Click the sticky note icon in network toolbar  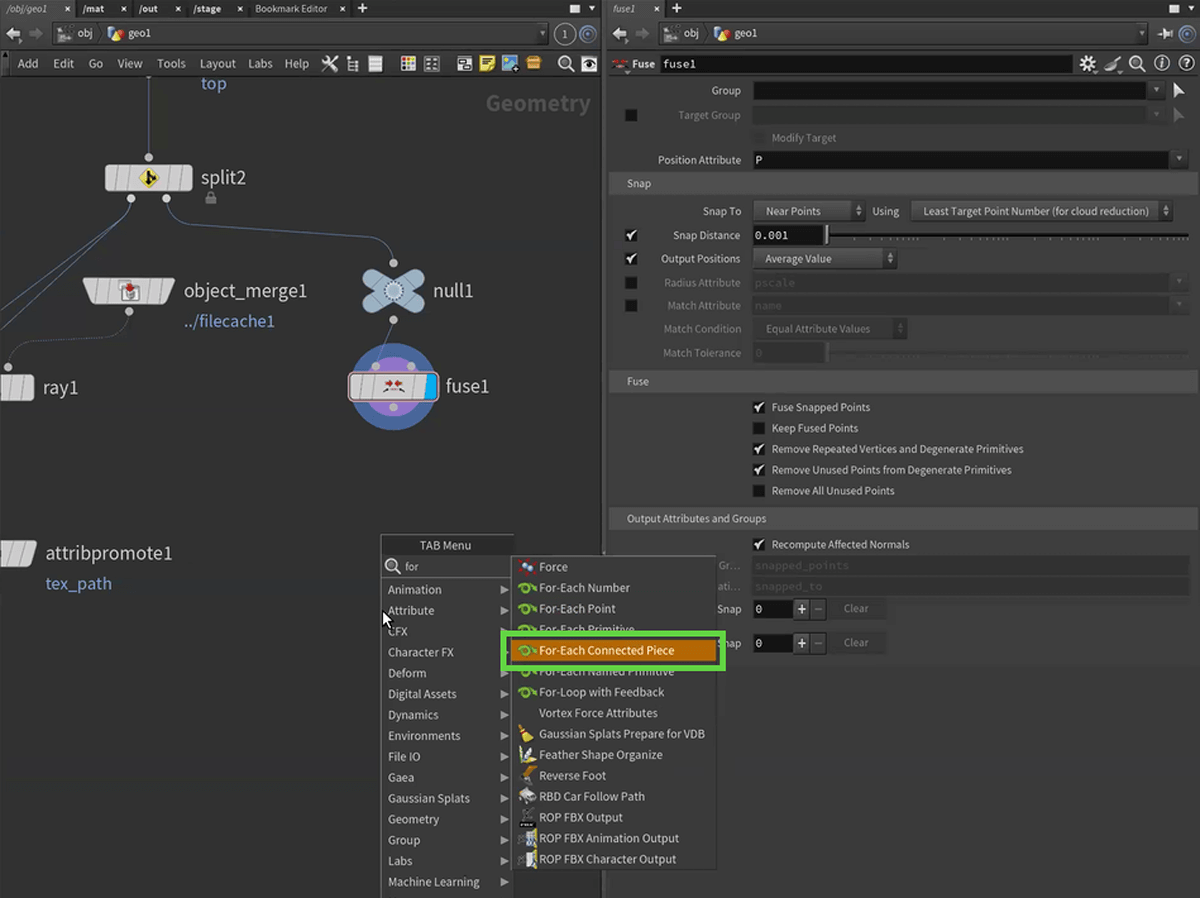[487, 64]
